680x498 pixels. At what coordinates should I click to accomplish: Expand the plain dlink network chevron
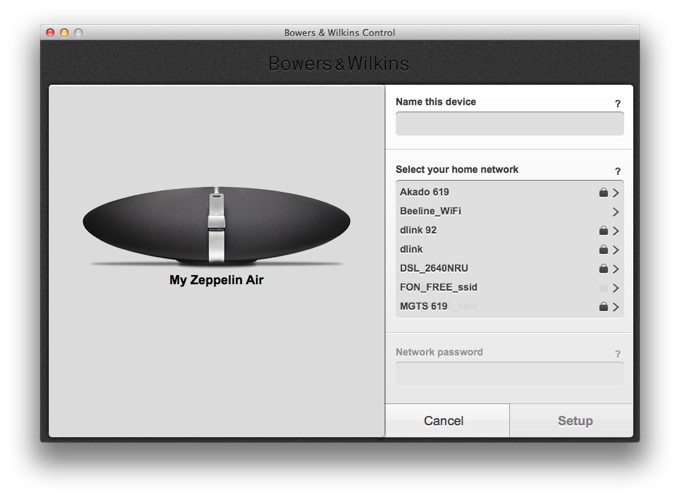pyautogui.click(x=616, y=250)
